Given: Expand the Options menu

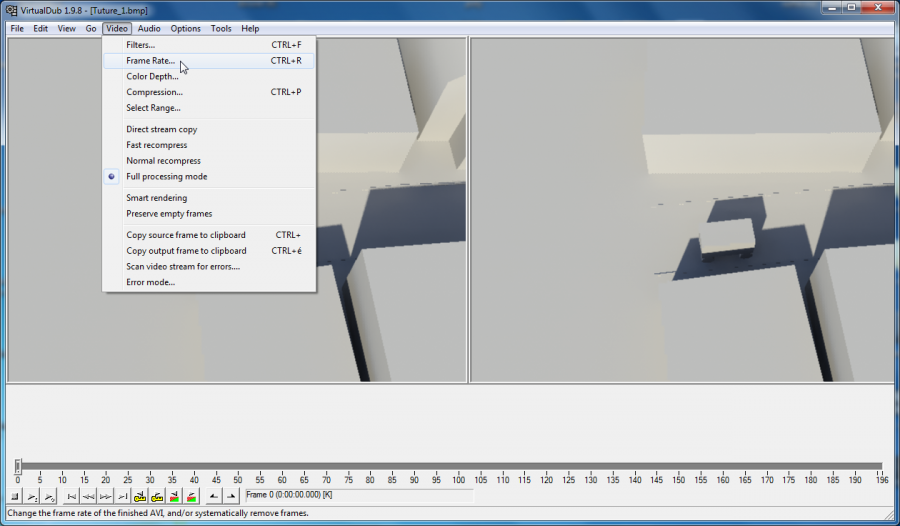Looking at the screenshot, I should click(185, 29).
